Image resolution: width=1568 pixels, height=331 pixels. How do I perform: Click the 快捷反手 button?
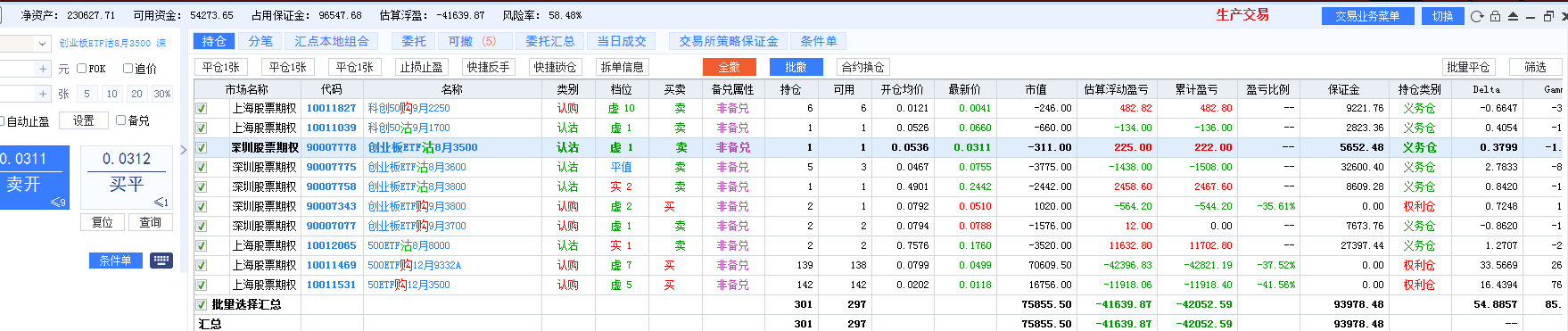489,67
